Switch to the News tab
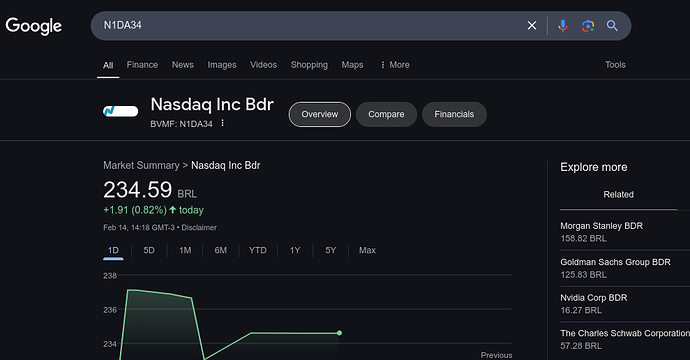Viewport: 690px width, 360px height. [x=183, y=65]
